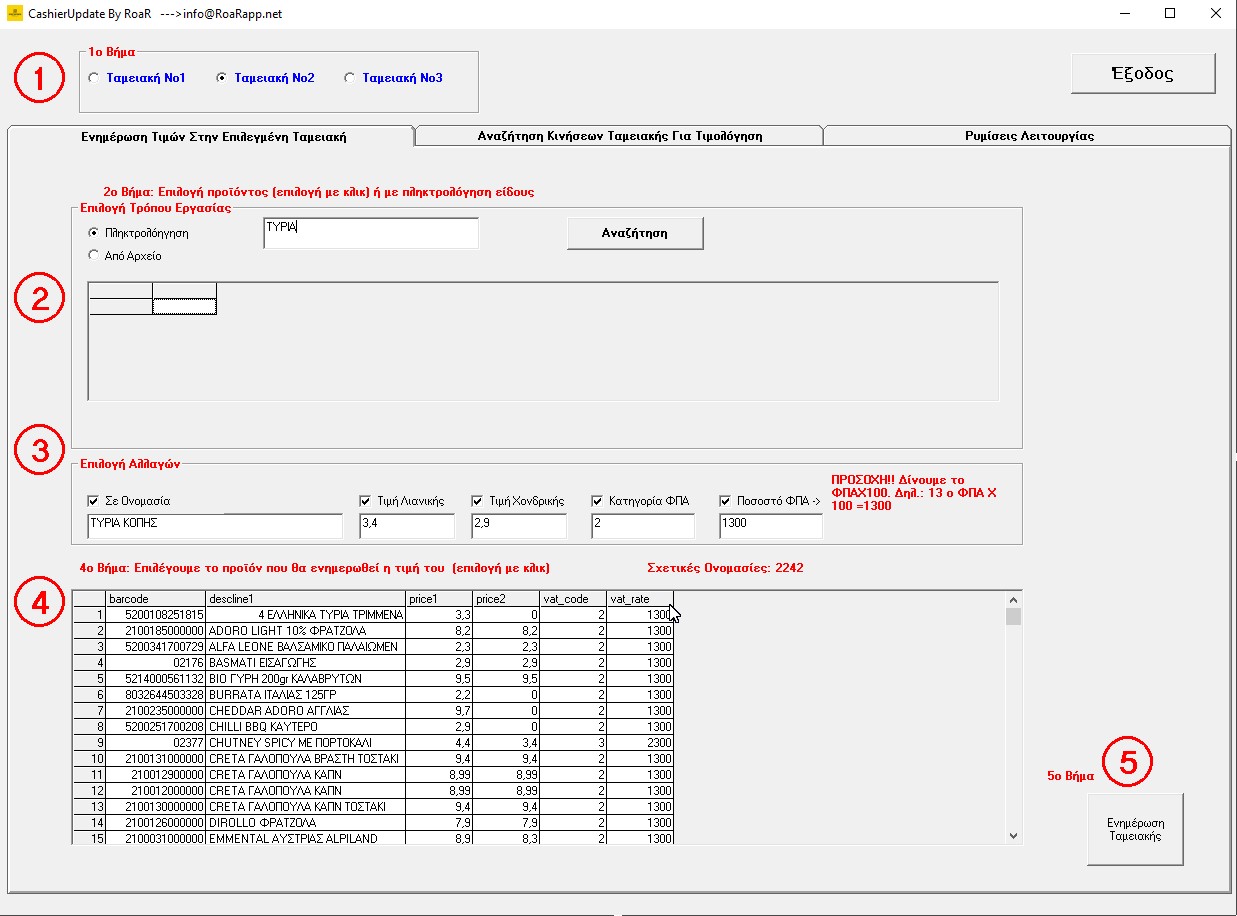Screen dimensions: 1237x916
Task: Choose the Από Αρχείο work mode option
Action: (x=95, y=256)
